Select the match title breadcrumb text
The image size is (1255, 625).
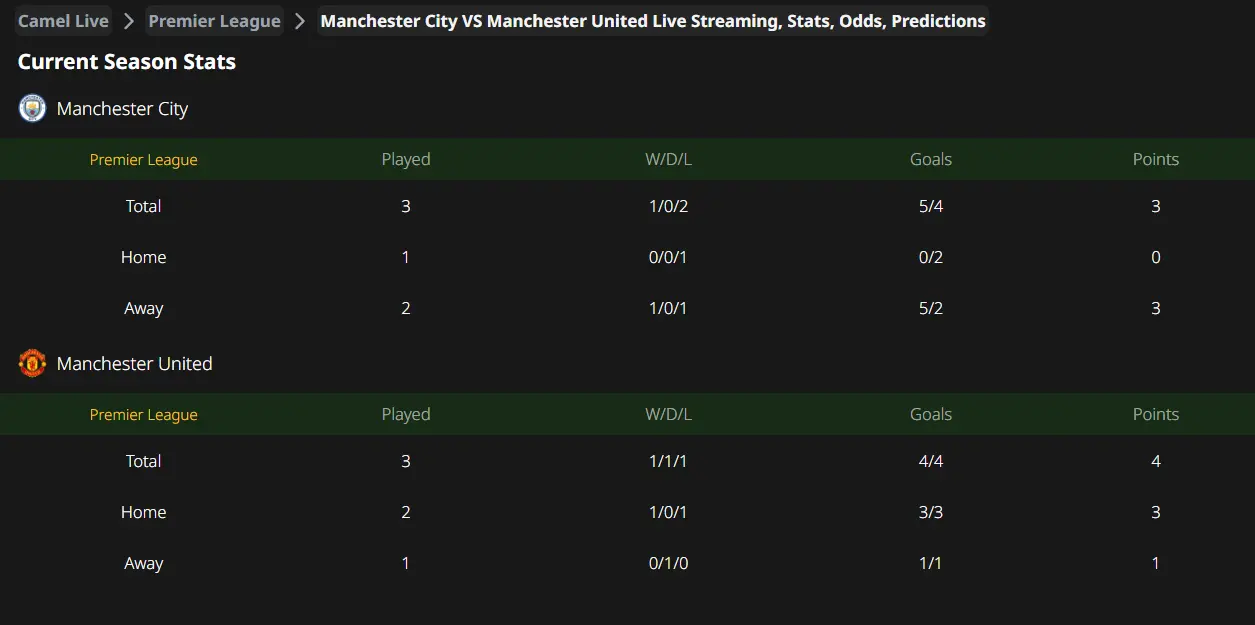pyautogui.click(x=653, y=21)
